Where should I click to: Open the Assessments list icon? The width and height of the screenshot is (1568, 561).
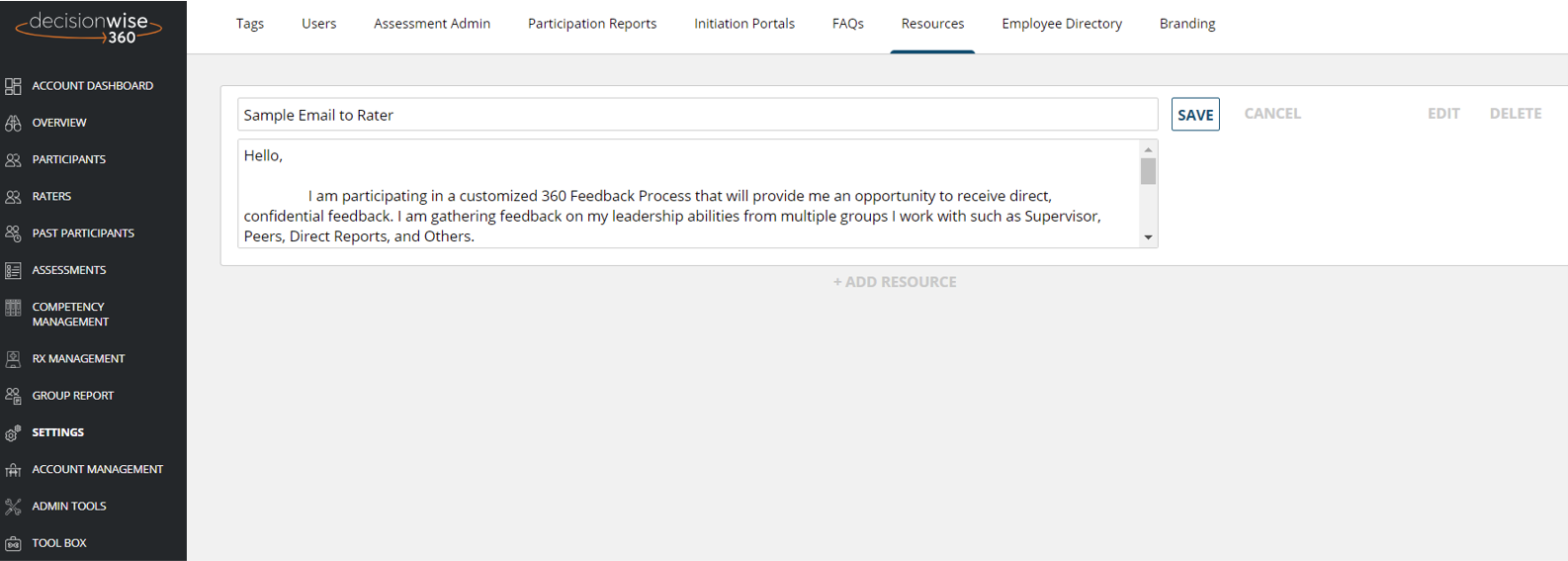pos(13,270)
